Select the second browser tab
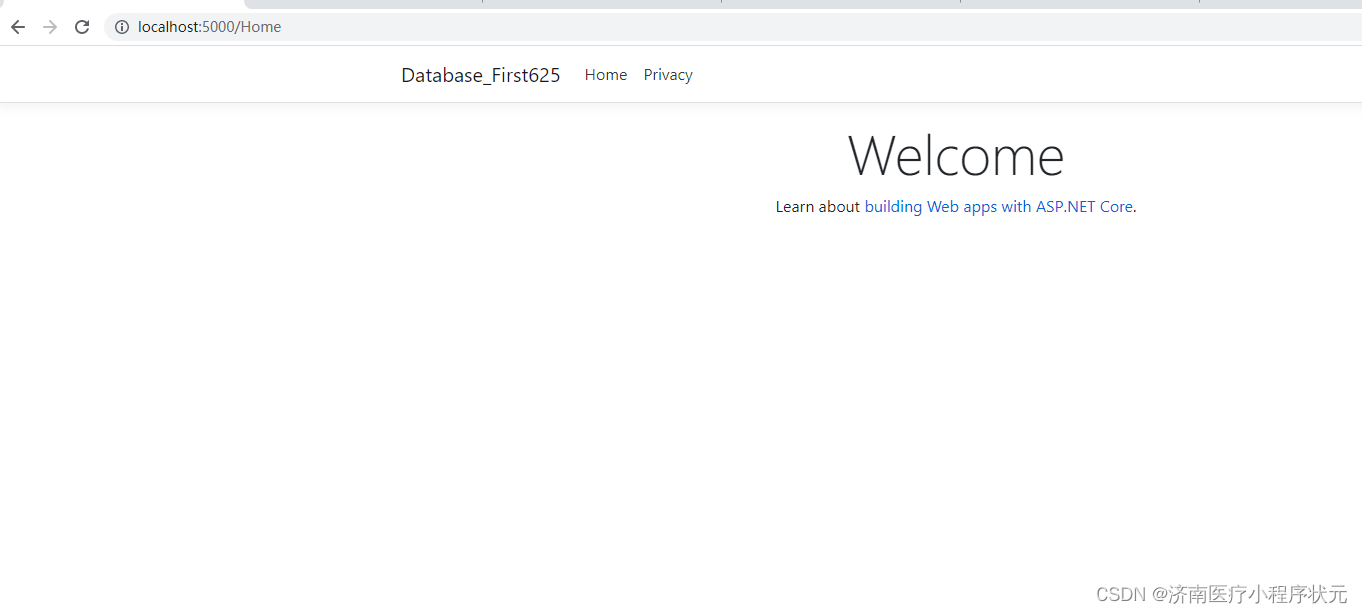 [x=360, y=4]
